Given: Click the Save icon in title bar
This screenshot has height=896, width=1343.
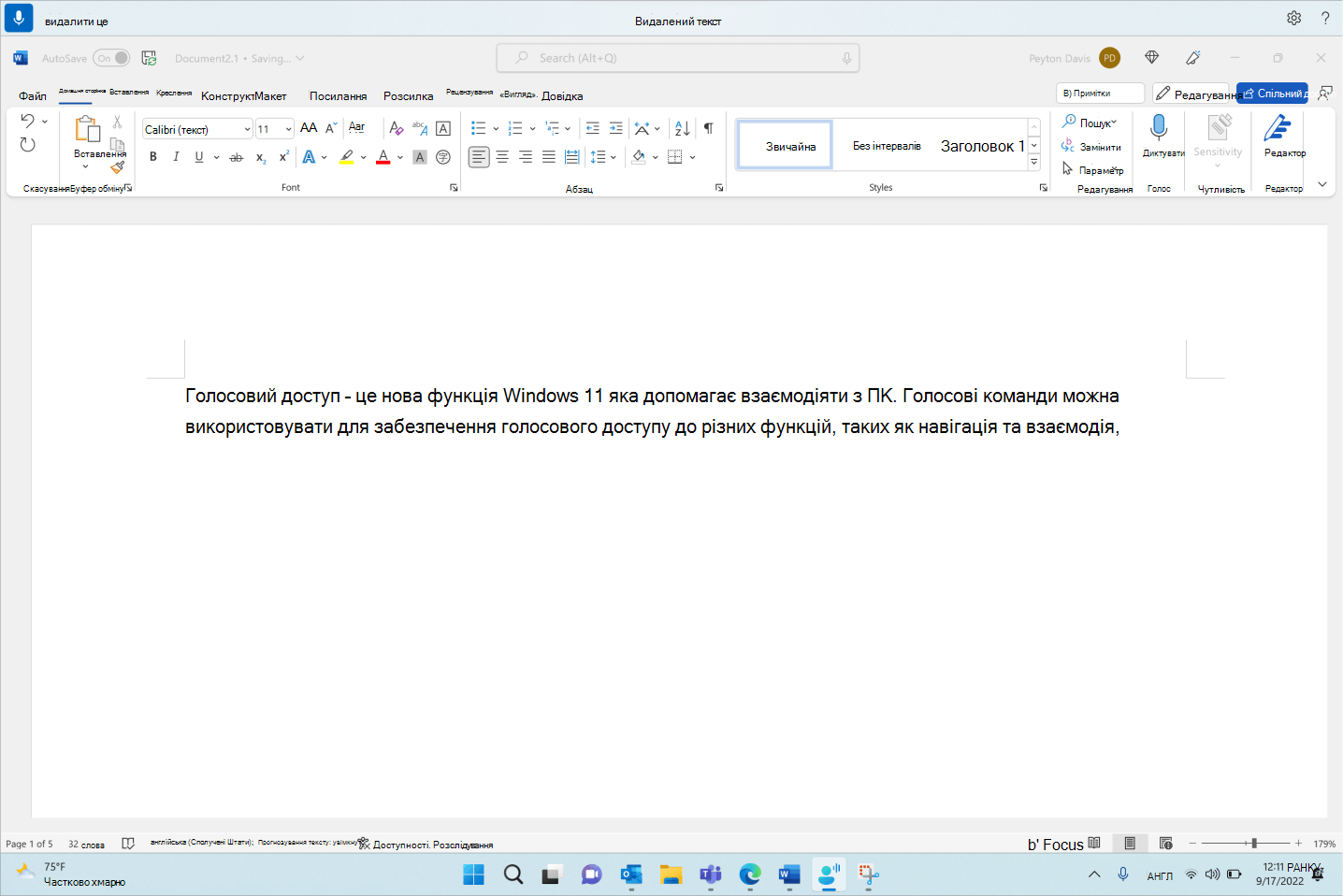Looking at the screenshot, I should pos(149,58).
